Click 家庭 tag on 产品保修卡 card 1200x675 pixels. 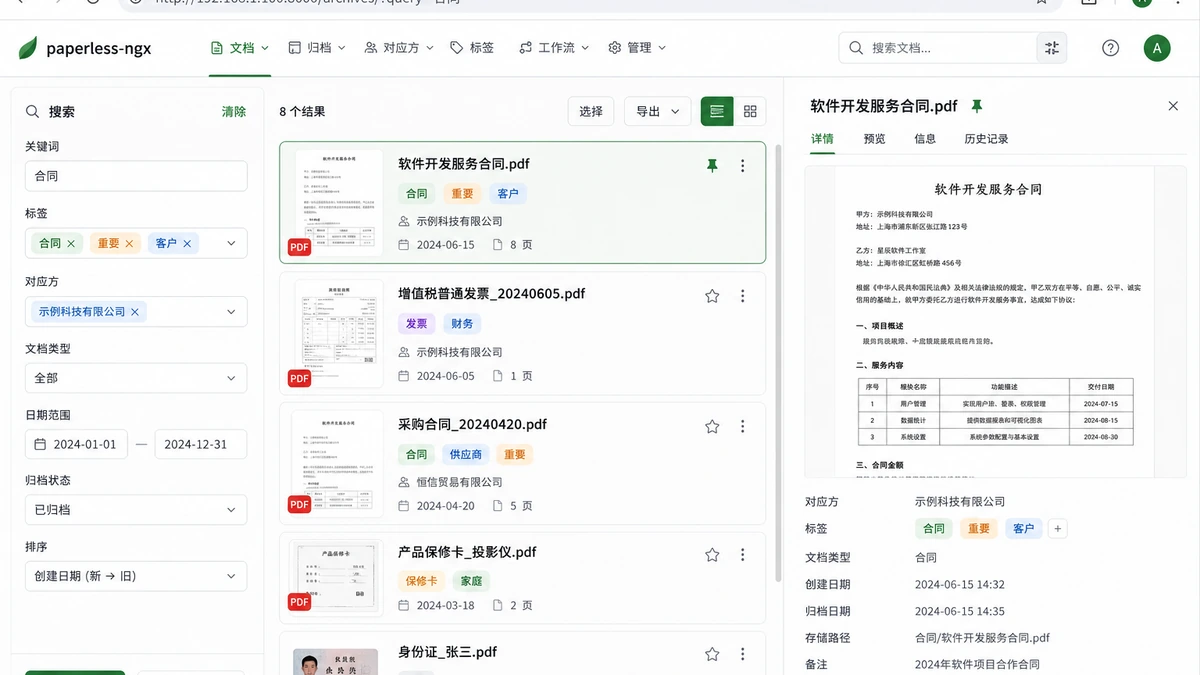(x=470, y=581)
